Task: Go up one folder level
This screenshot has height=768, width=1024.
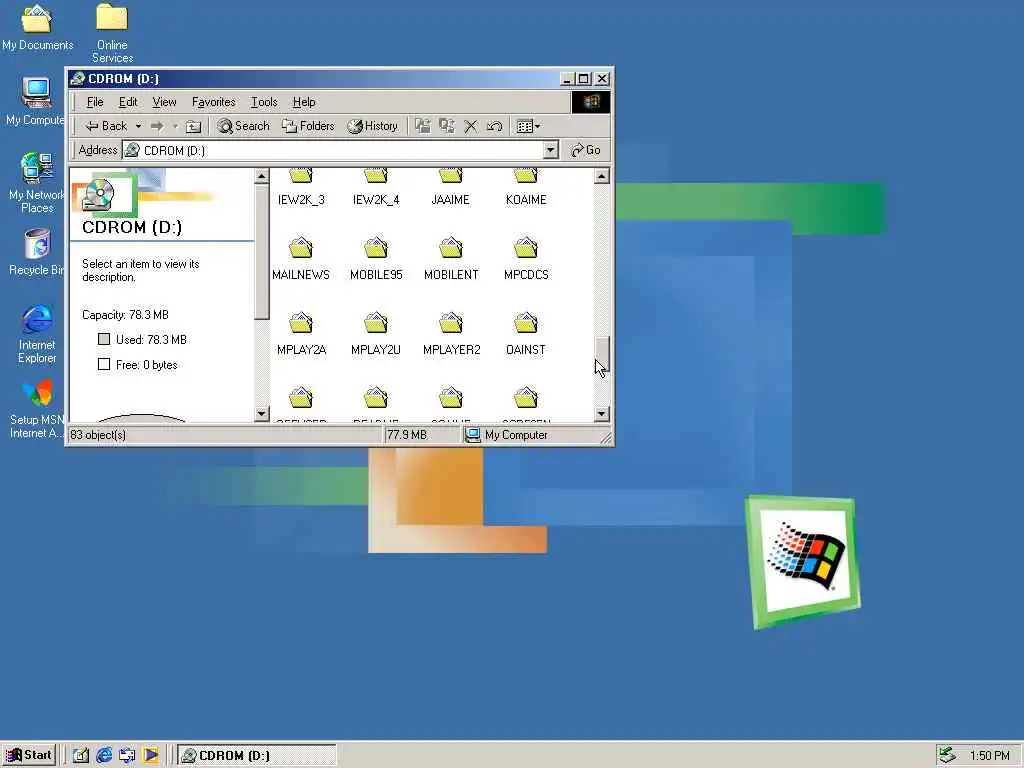Action: (x=193, y=126)
